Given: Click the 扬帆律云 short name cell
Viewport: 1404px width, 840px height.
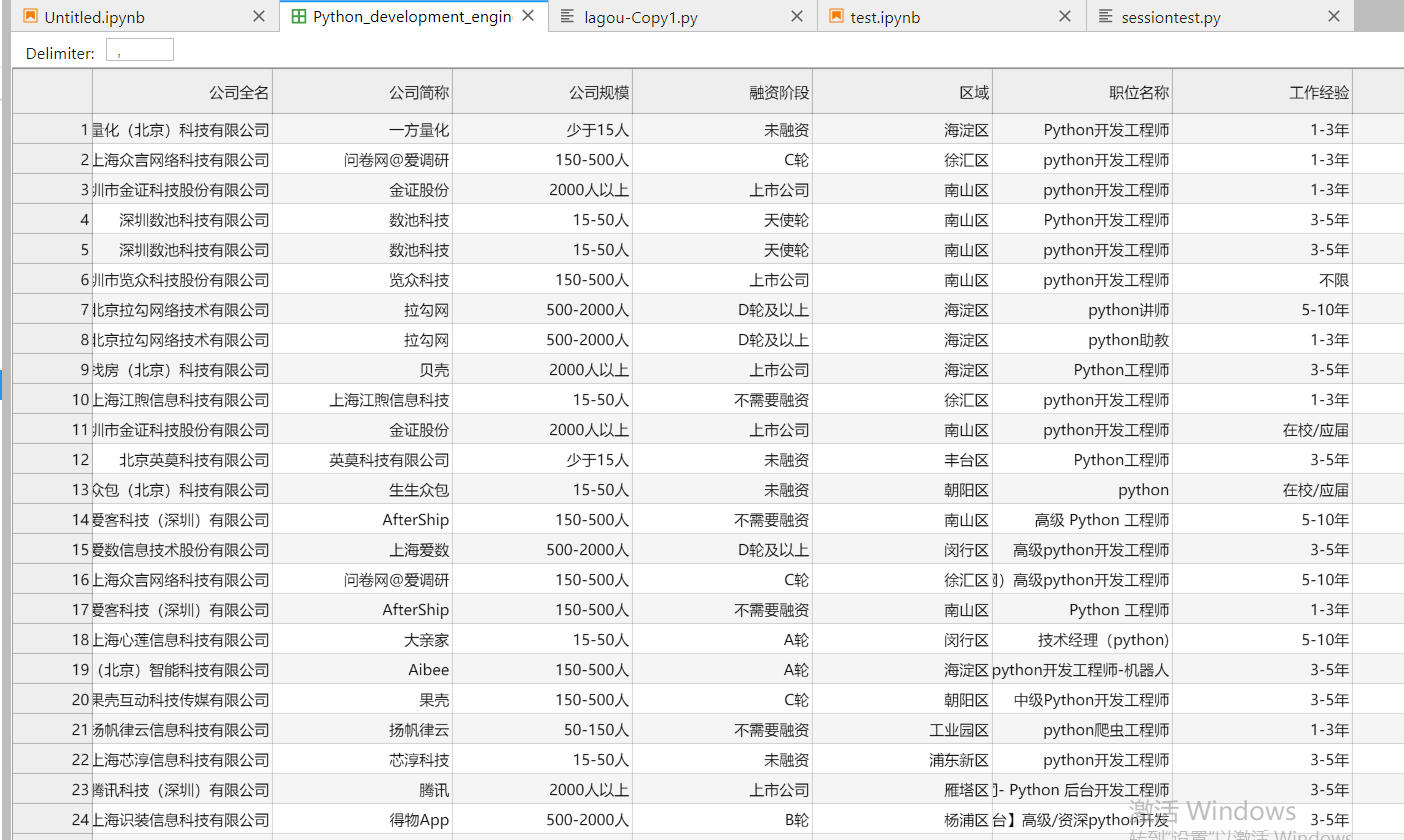Looking at the screenshot, I should click(x=362, y=730).
